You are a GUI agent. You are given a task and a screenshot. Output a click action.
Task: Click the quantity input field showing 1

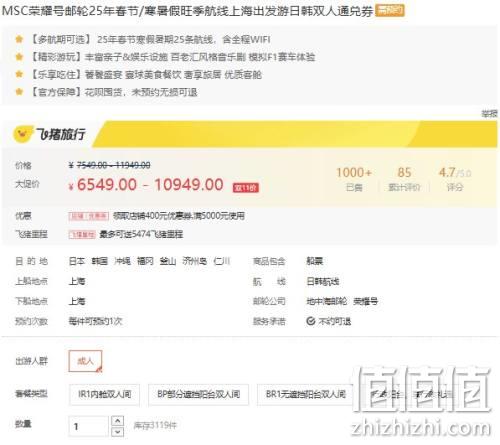pyautogui.click(x=89, y=426)
